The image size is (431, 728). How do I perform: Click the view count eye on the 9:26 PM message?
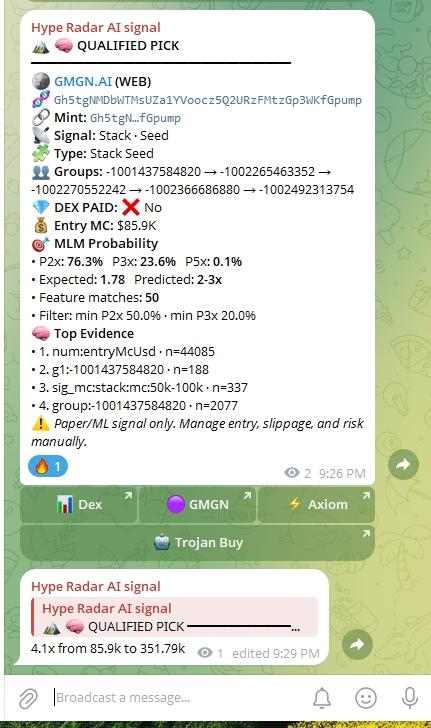(292, 473)
